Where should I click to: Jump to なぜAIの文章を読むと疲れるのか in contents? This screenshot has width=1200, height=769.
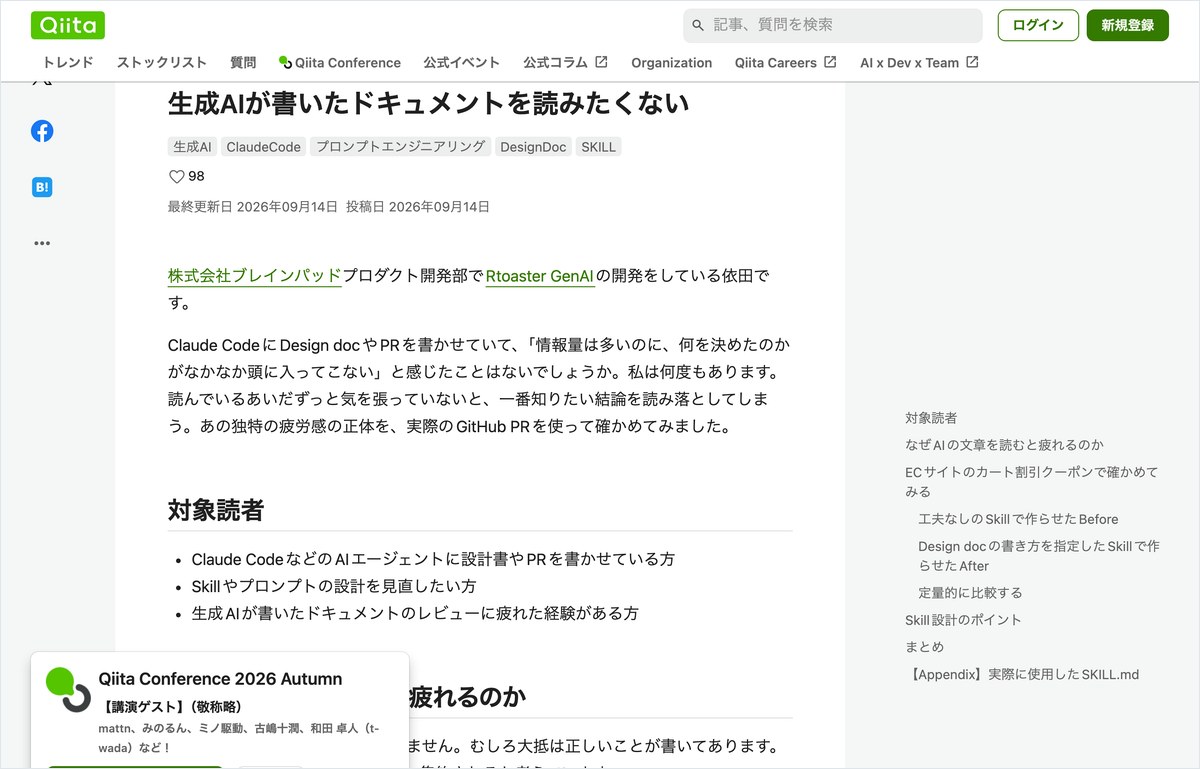point(1004,445)
